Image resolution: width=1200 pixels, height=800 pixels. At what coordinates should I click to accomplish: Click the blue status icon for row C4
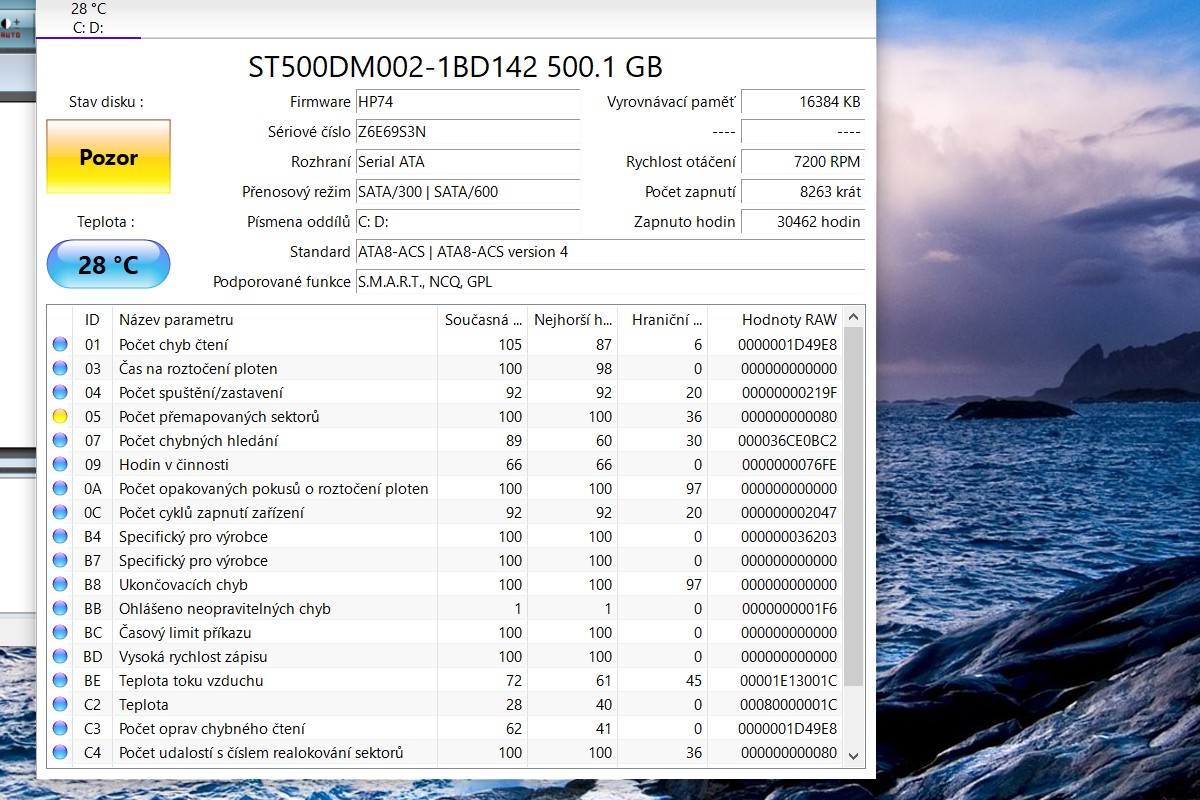click(x=60, y=753)
